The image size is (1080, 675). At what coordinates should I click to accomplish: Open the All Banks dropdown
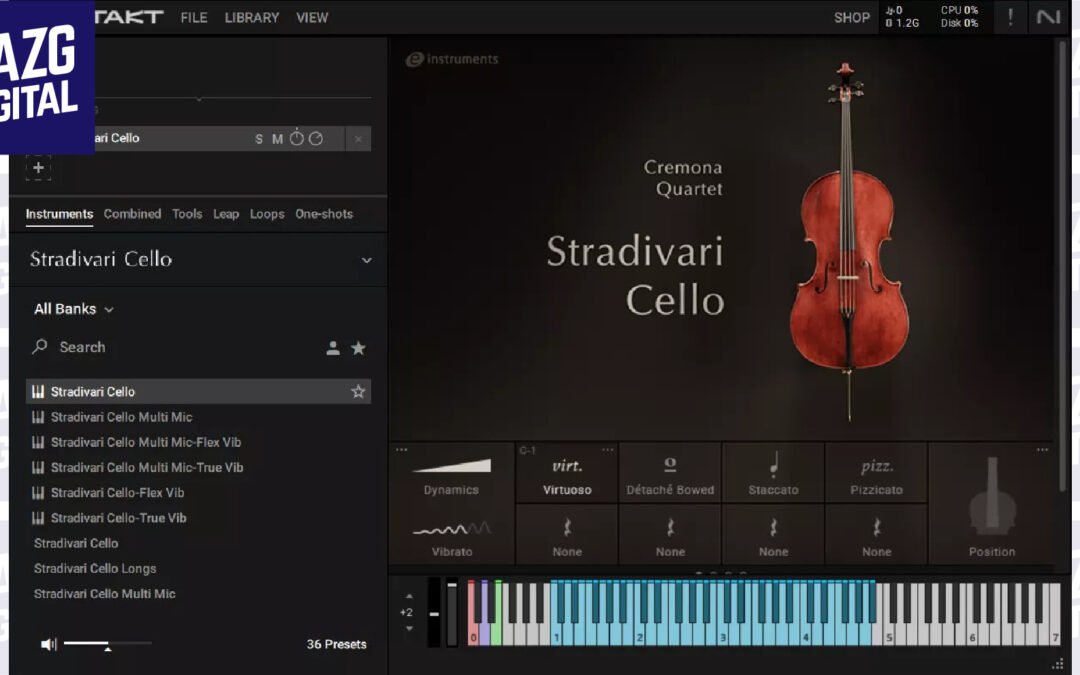pos(74,309)
